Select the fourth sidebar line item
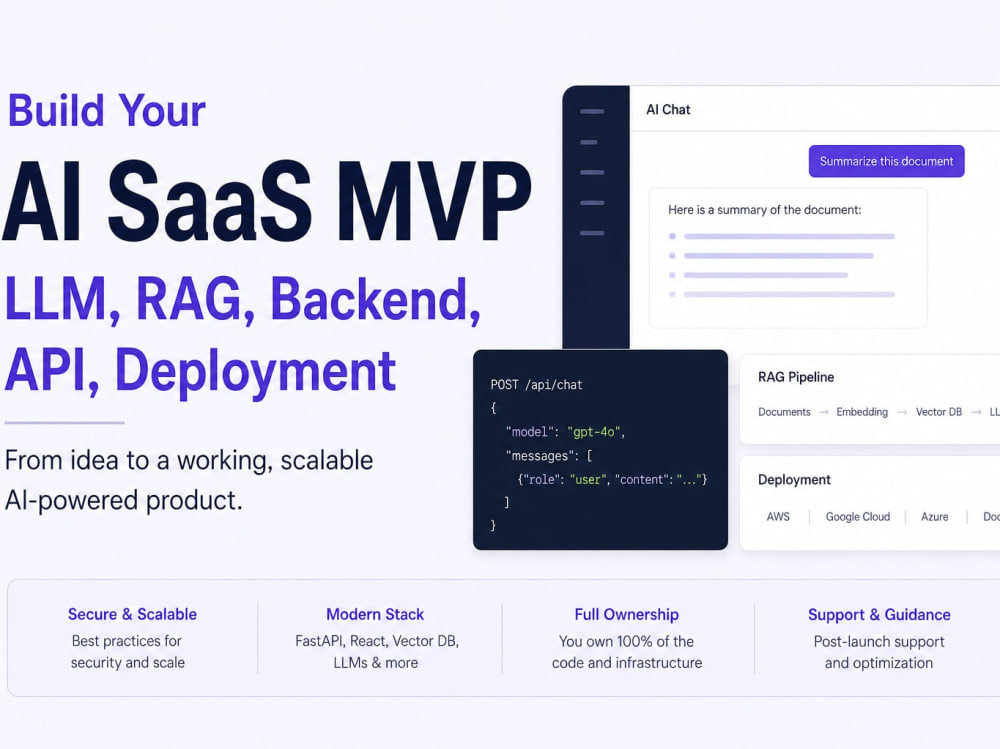 (592, 203)
